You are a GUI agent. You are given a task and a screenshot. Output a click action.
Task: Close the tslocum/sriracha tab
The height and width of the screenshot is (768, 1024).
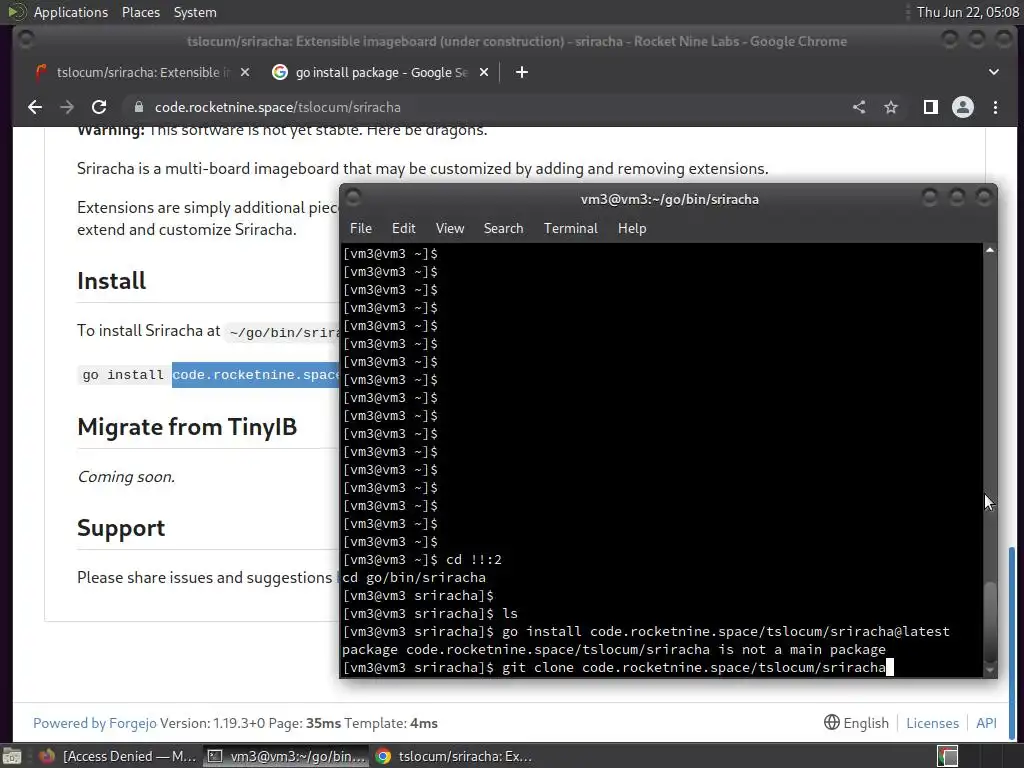(x=245, y=72)
